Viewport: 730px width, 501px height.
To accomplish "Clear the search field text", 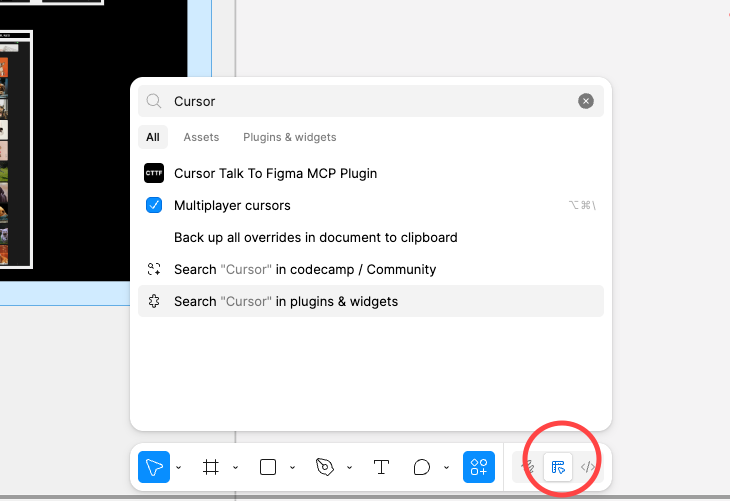I will click(586, 101).
